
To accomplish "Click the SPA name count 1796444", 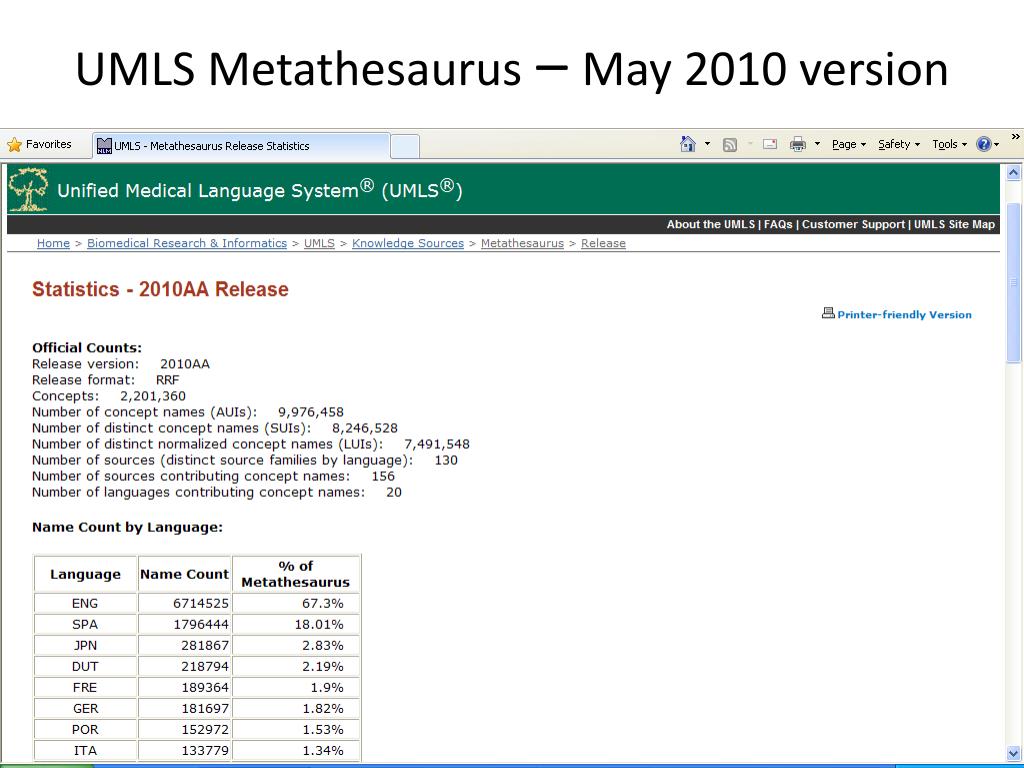I will point(201,624).
